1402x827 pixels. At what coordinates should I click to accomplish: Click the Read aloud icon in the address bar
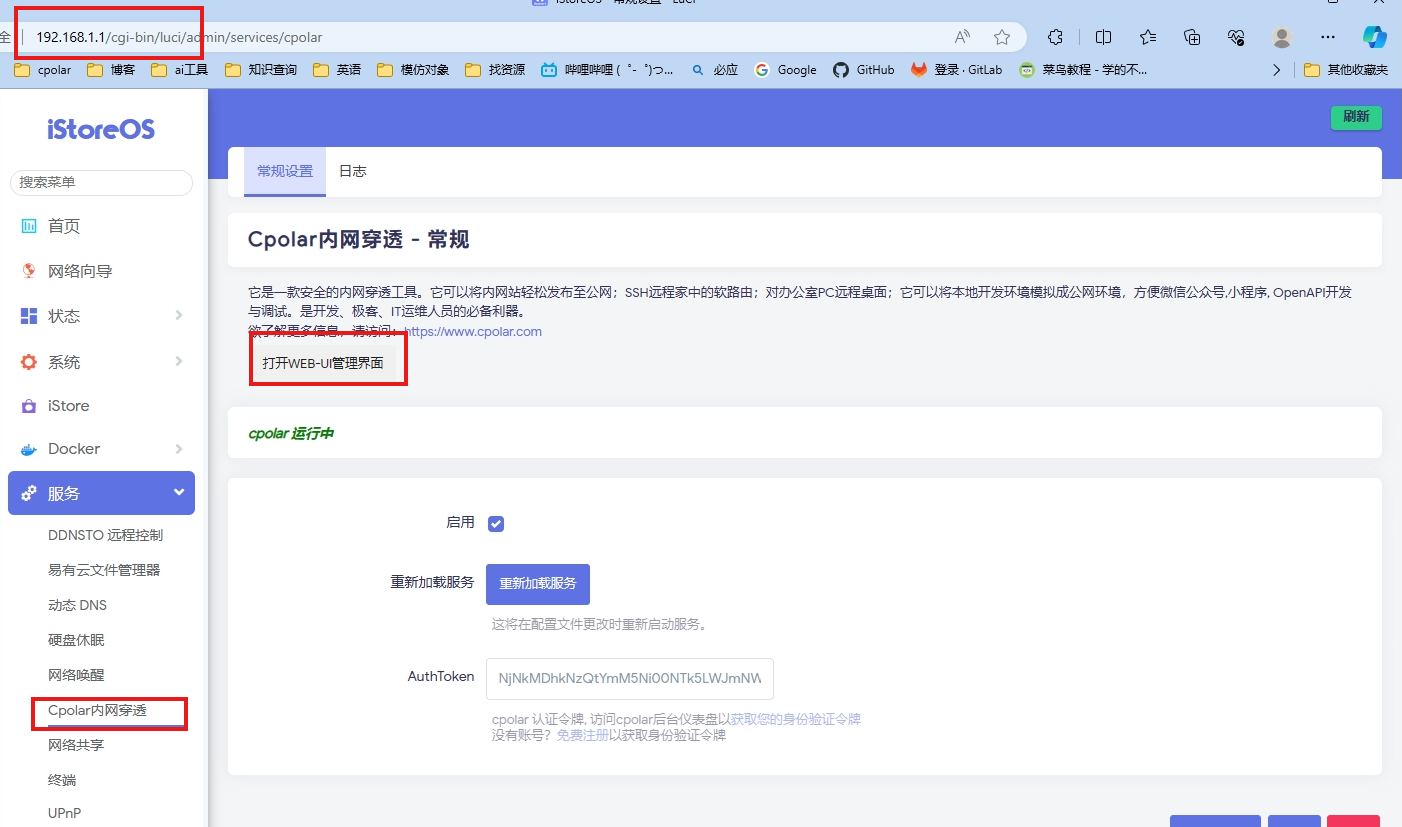(963, 37)
